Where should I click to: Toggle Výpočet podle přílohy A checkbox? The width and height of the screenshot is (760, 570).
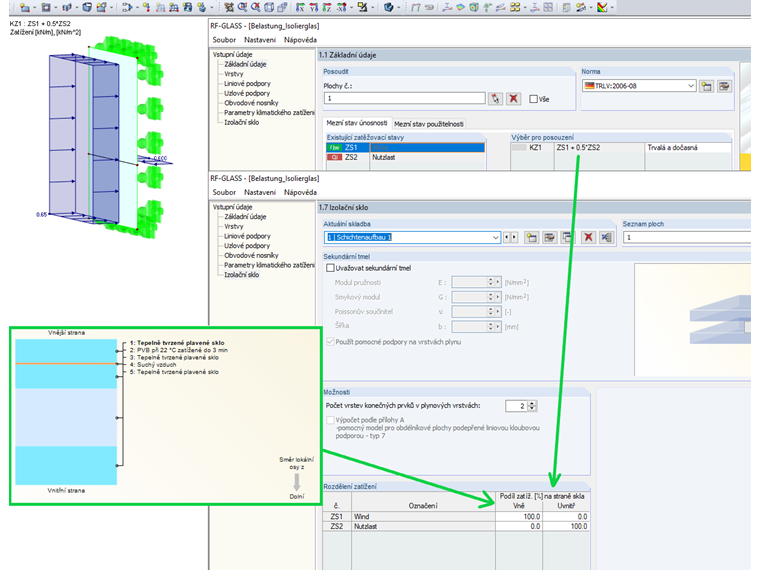click(330, 420)
